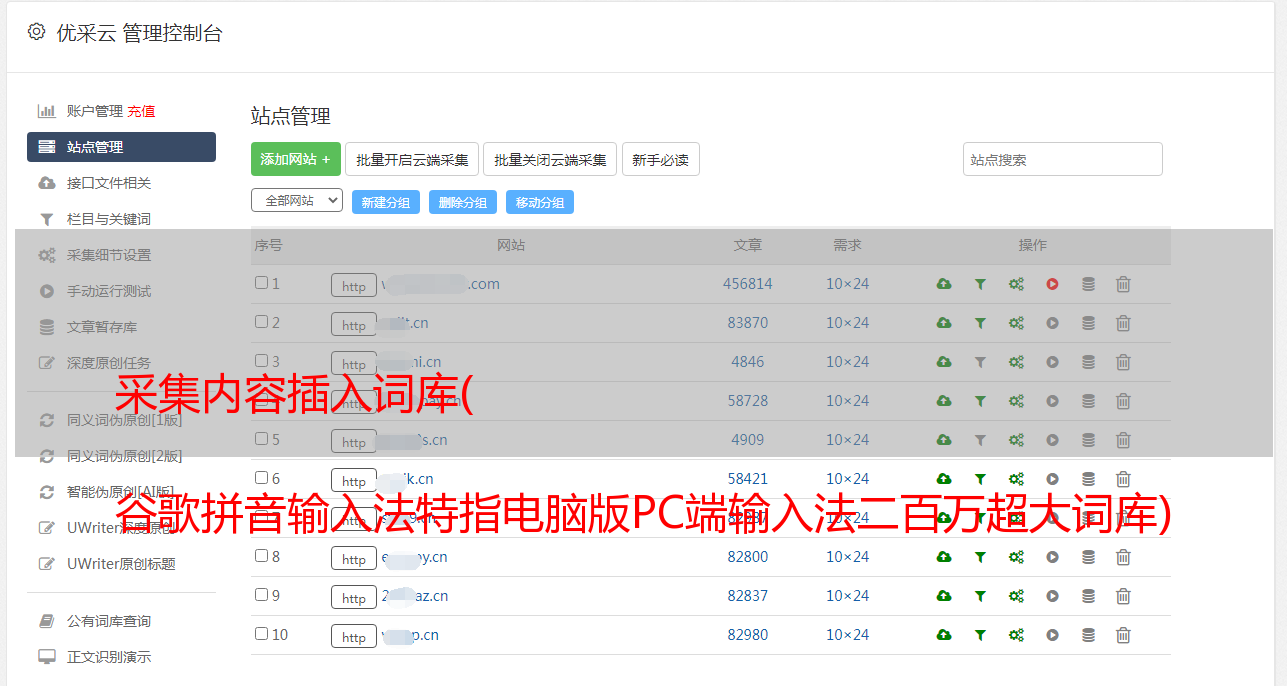Open the gears icon for row 4 (58728)
Screen dimensions: 1287x686
pos(1016,401)
